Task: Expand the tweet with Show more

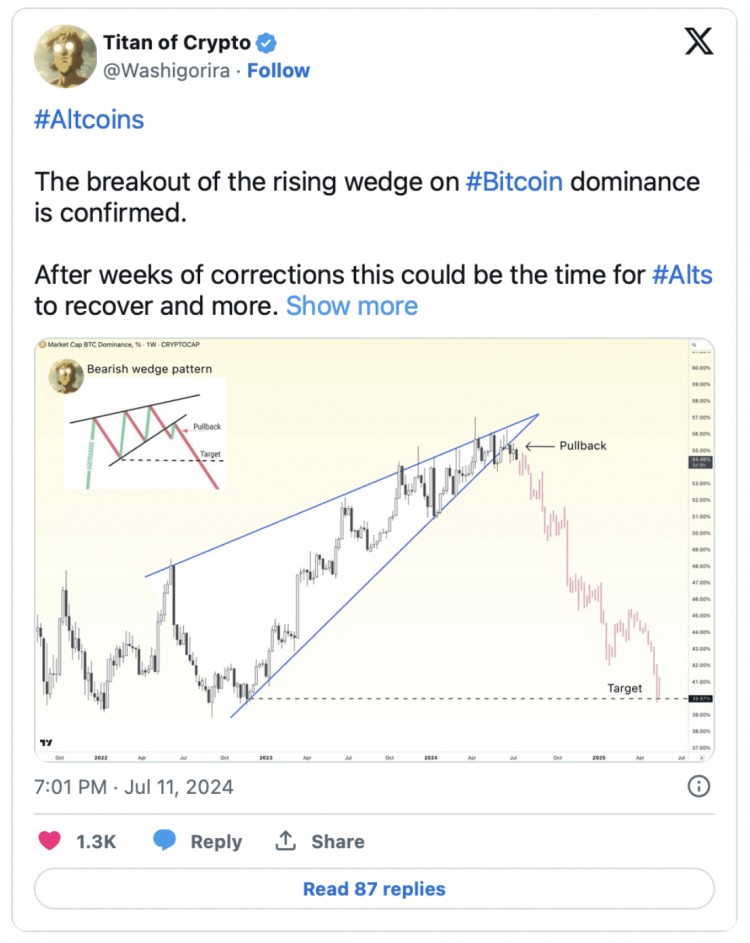Action: [352, 305]
